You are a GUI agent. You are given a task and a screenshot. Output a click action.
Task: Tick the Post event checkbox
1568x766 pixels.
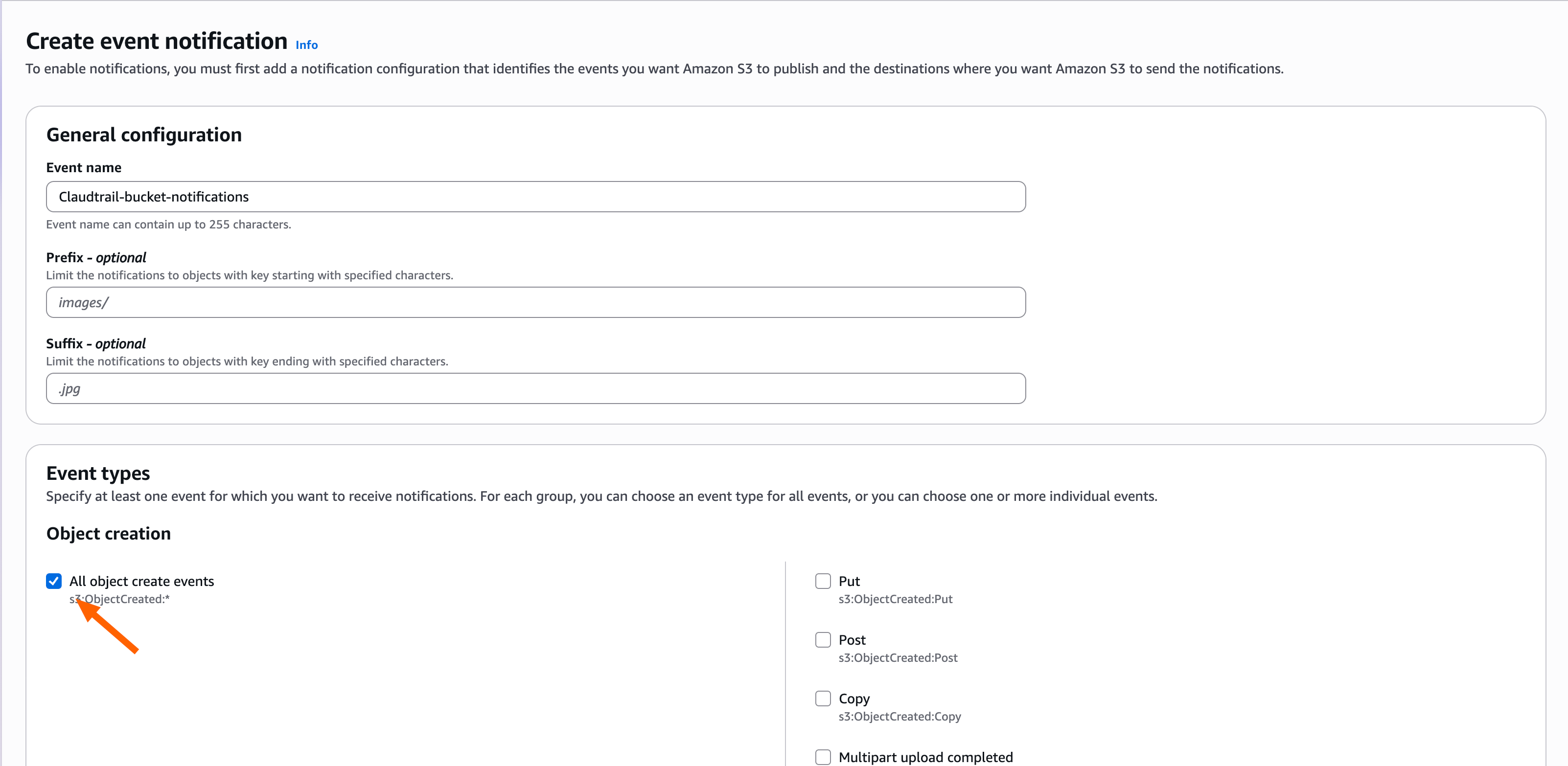click(823, 639)
